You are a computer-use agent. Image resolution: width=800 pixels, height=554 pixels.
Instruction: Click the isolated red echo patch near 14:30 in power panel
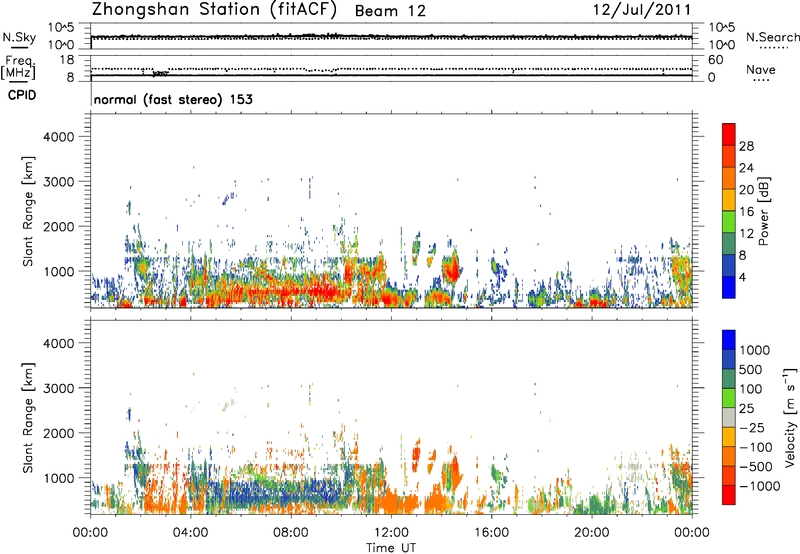452,269
